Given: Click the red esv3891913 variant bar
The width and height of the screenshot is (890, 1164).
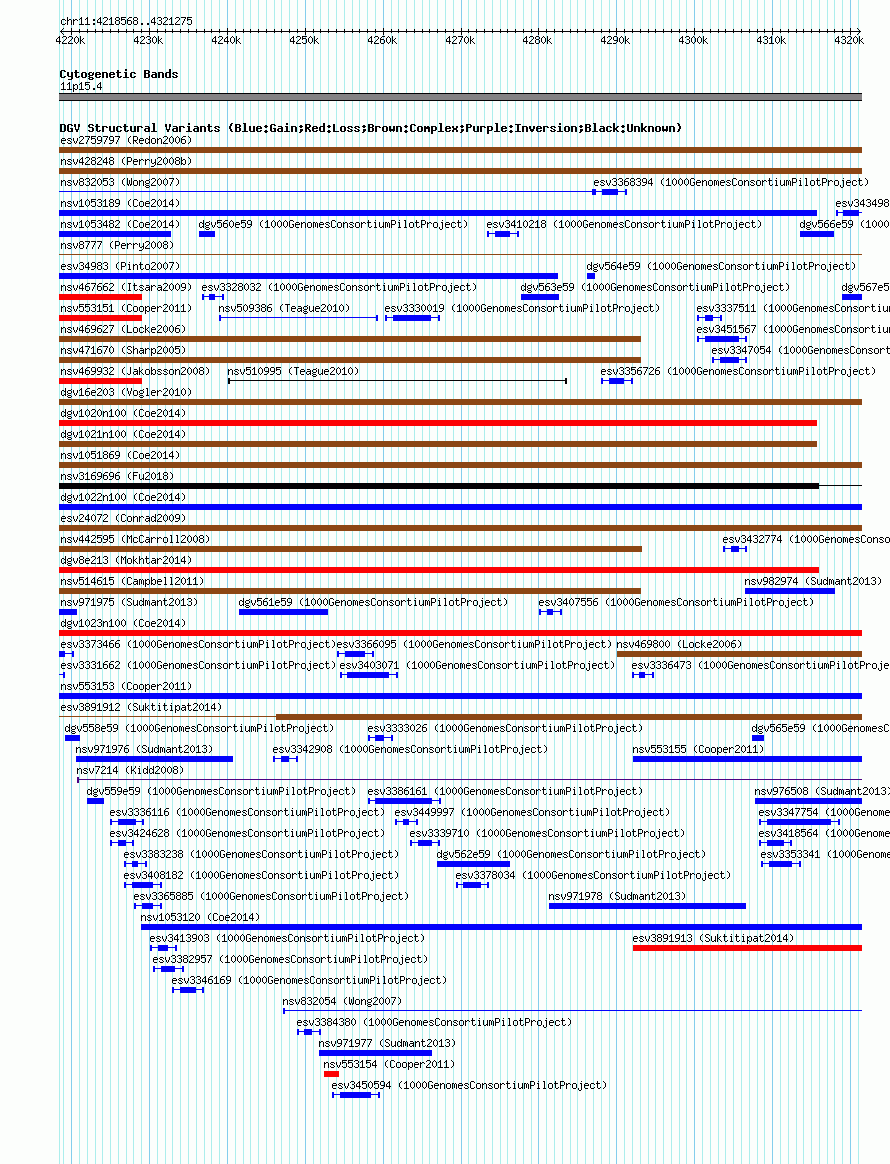Looking at the screenshot, I should [x=747, y=948].
